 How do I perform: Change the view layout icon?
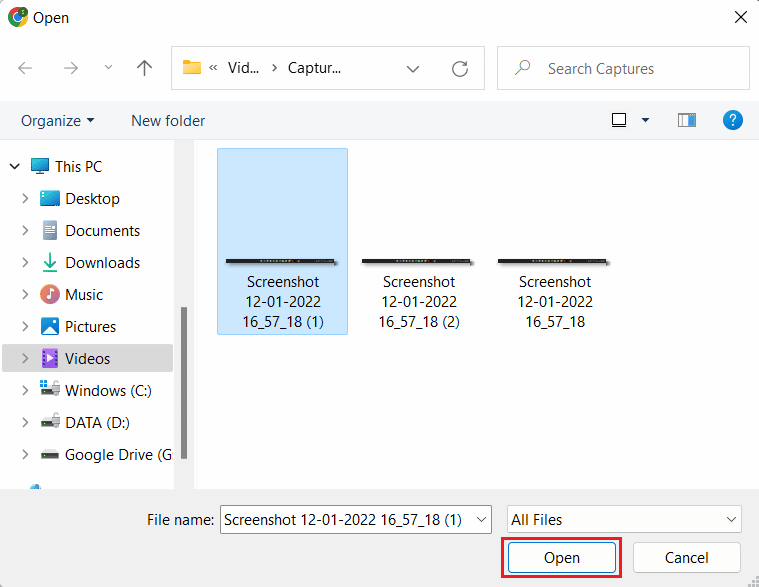pos(619,120)
